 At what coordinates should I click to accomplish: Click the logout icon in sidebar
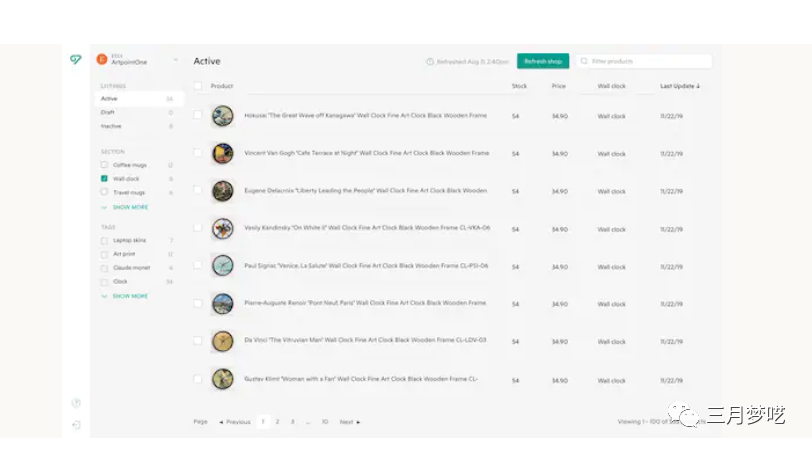tap(76, 425)
